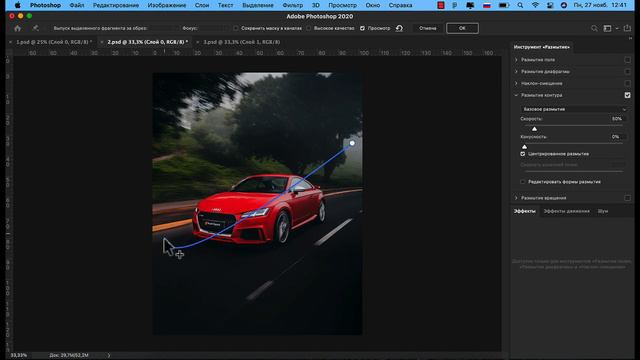The width and height of the screenshot is (640, 360).
Task: Open the 3D menu
Action: coord(316,5)
